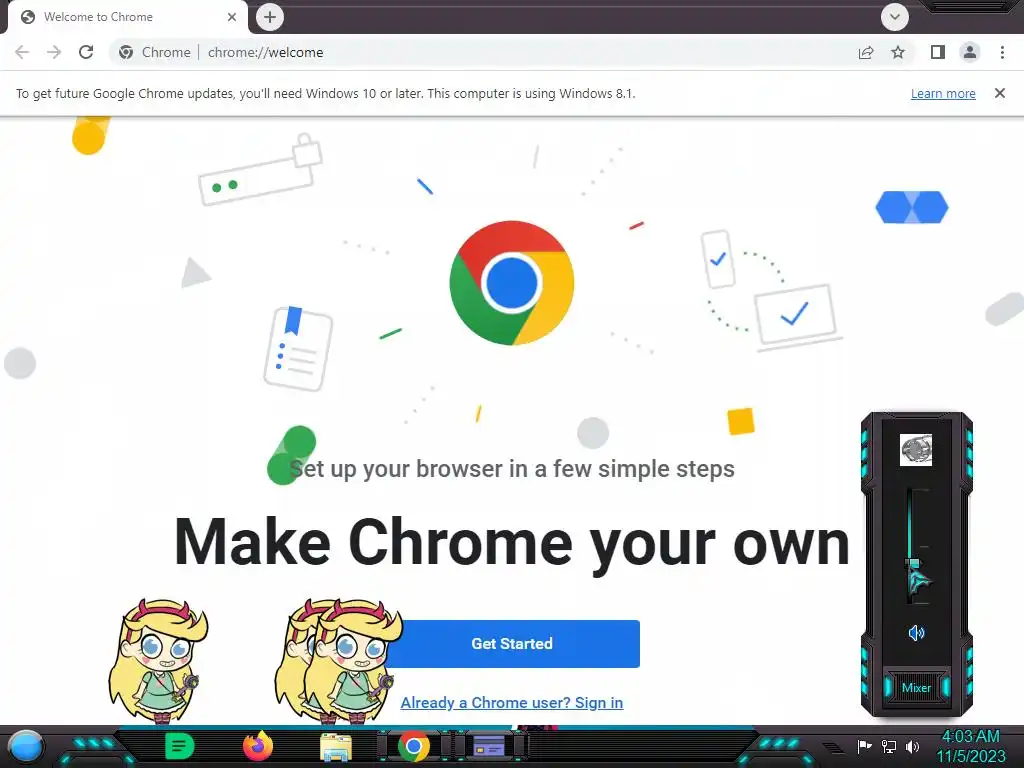1024x768 pixels.
Task: Click the leftmost Star Butterfly character
Action: click(158, 661)
